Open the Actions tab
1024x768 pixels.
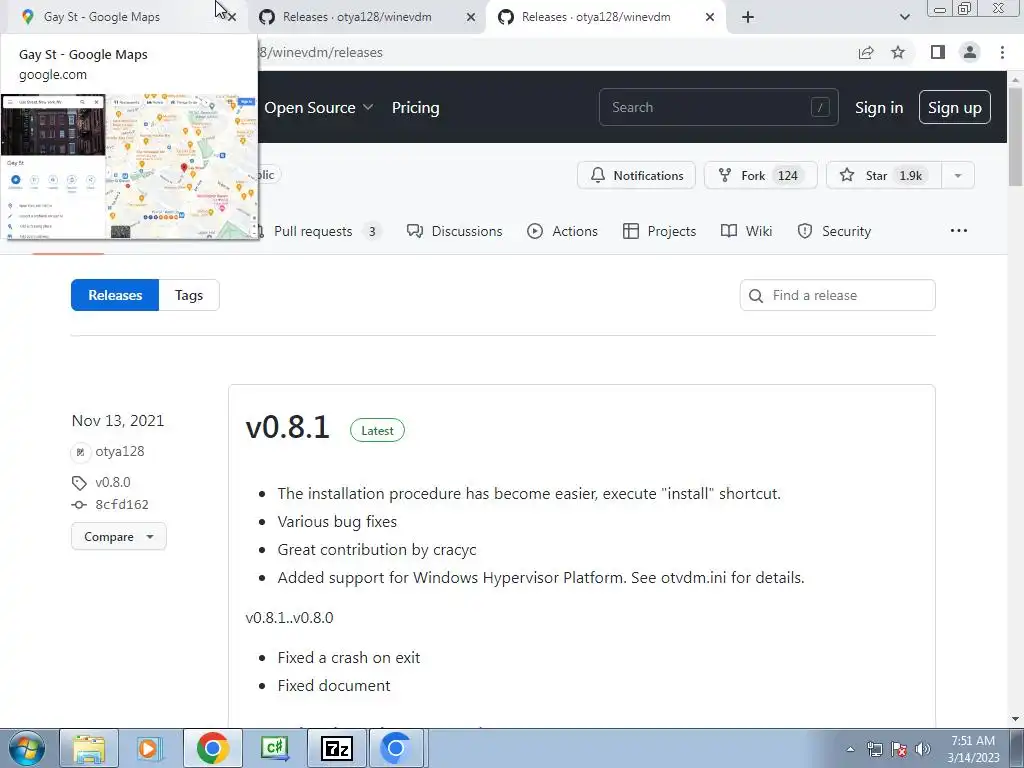pyautogui.click(x=562, y=231)
